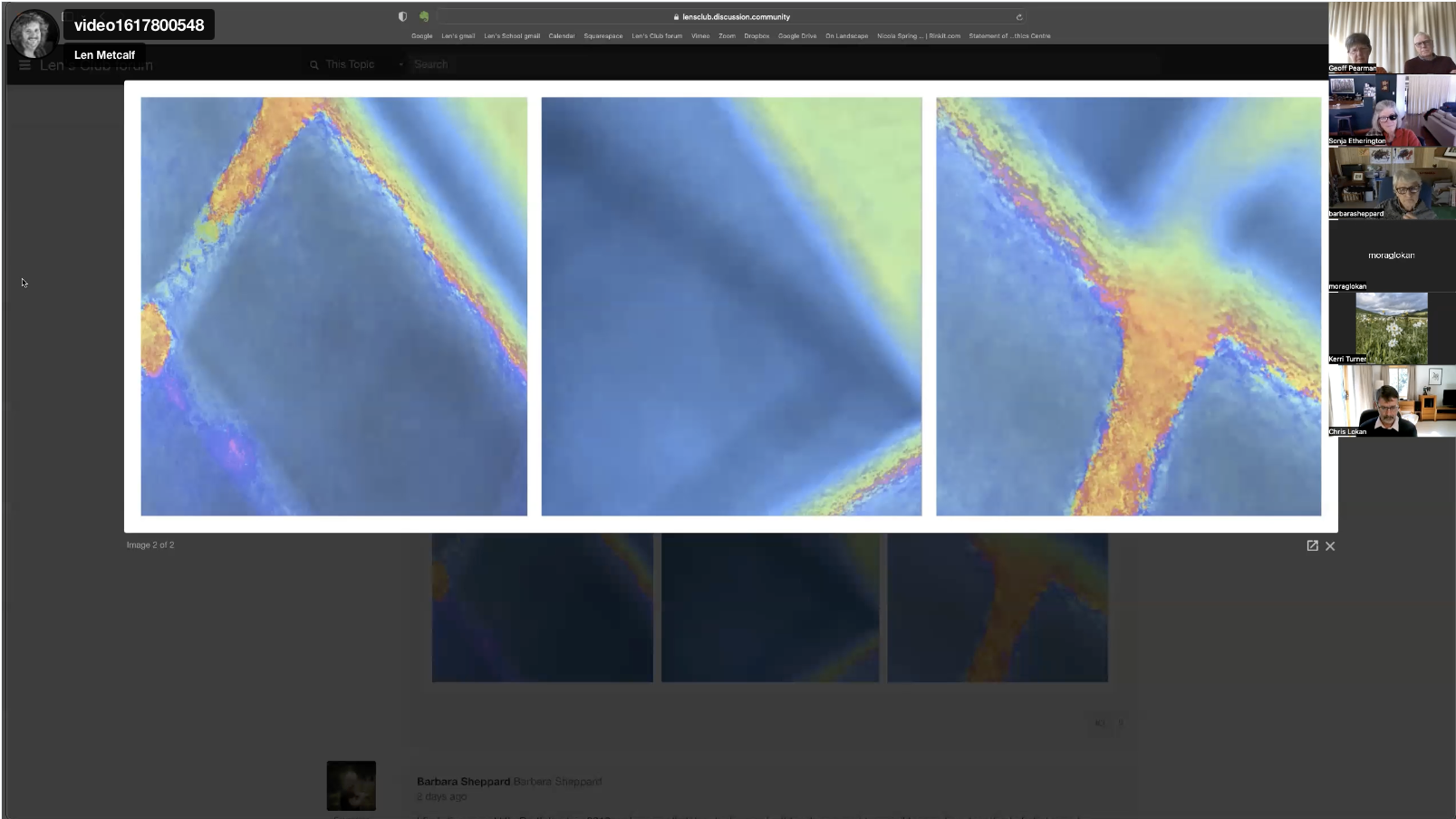The width and height of the screenshot is (1456, 819).
Task: Select Kerri Turner's flower-field video tile
Action: [1392, 328]
